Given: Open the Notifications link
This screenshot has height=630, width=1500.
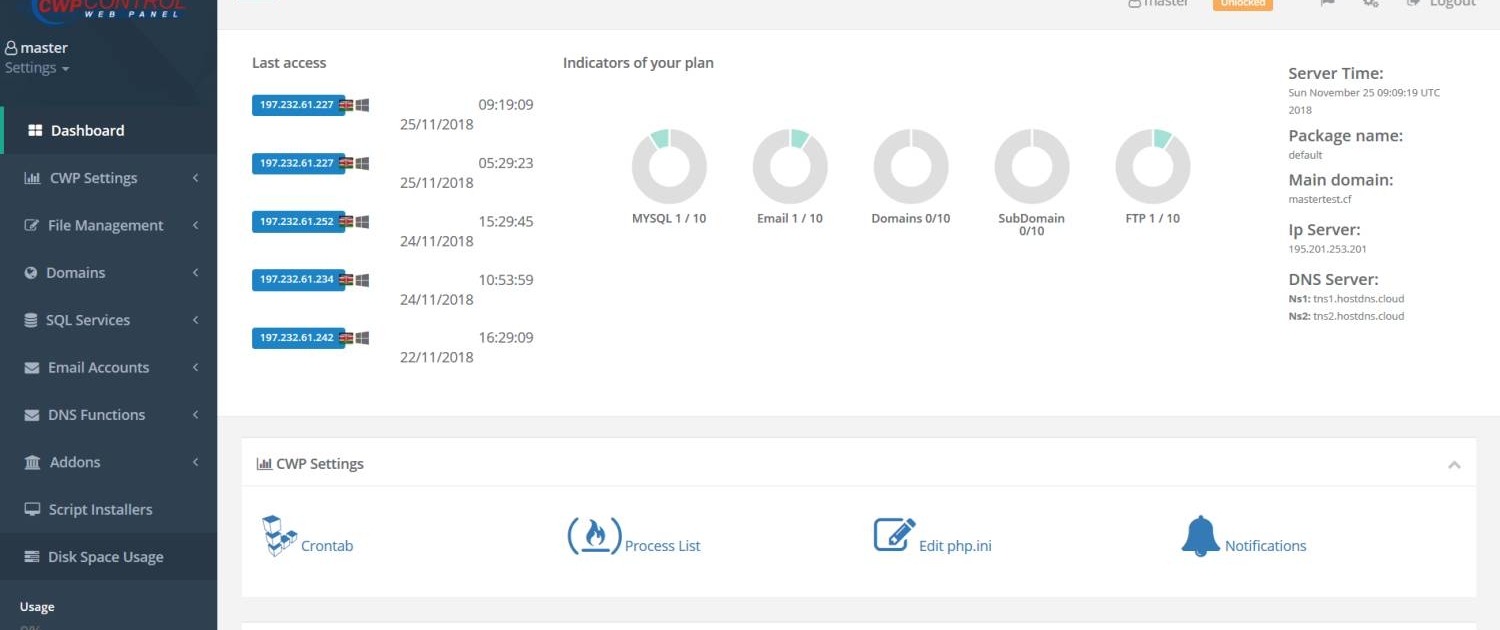Looking at the screenshot, I should pyautogui.click(x=1266, y=546).
